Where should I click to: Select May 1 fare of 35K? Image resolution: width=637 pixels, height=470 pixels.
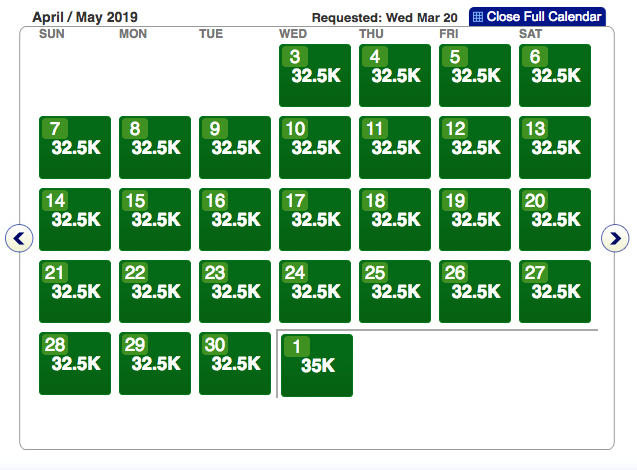coord(317,365)
